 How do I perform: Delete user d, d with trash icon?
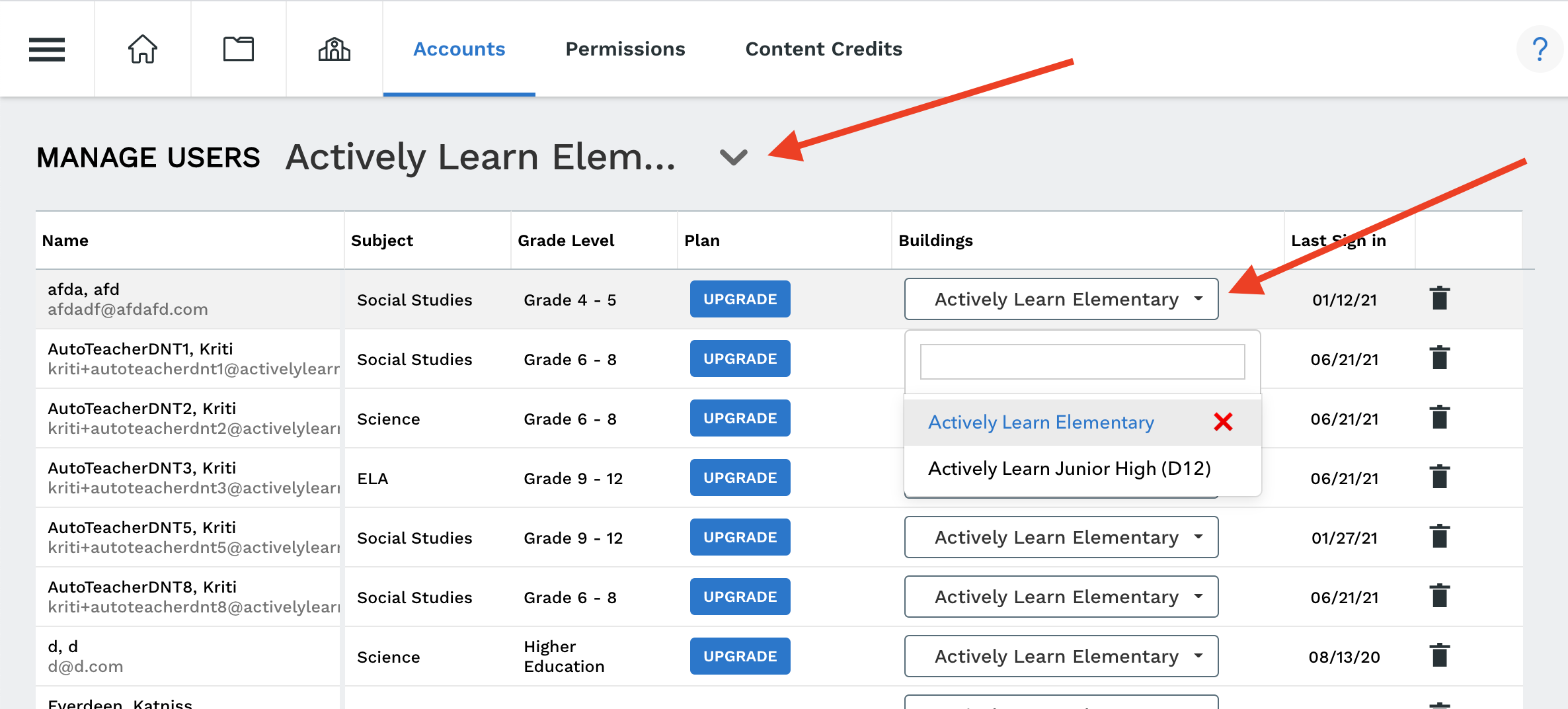pyautogui.click(x=1440, y=655)
